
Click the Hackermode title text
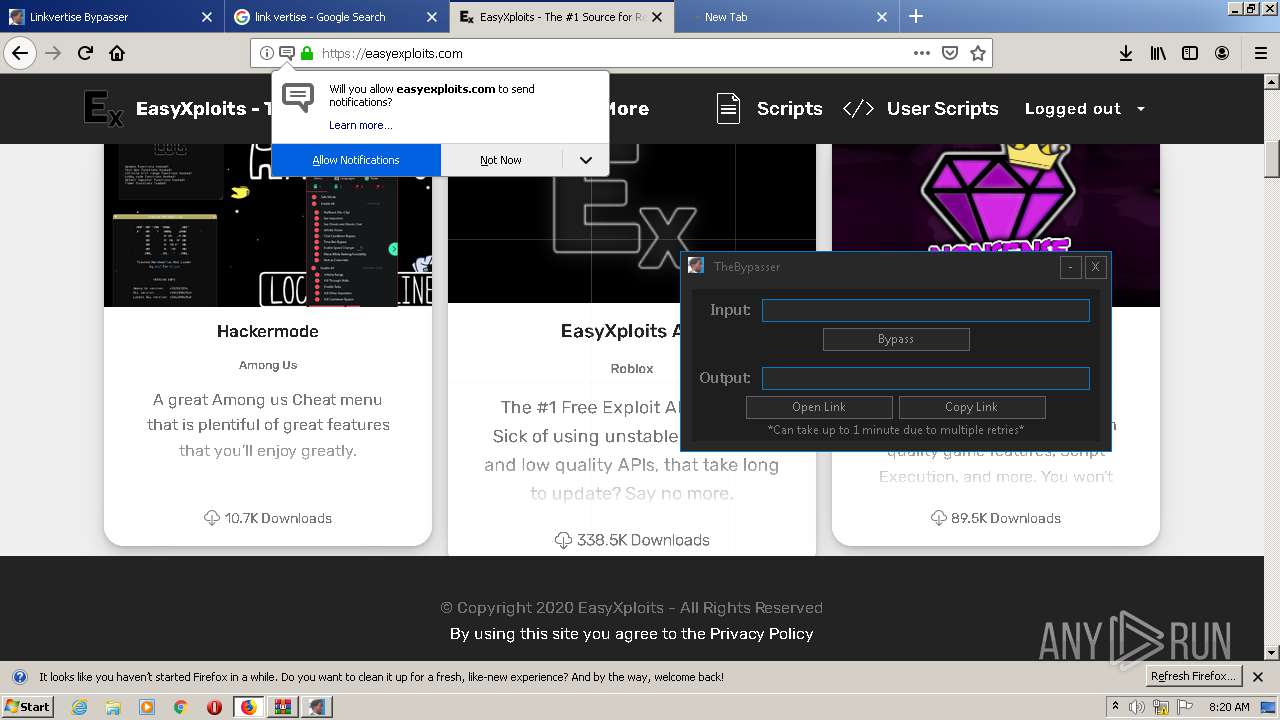pos(268,332)
